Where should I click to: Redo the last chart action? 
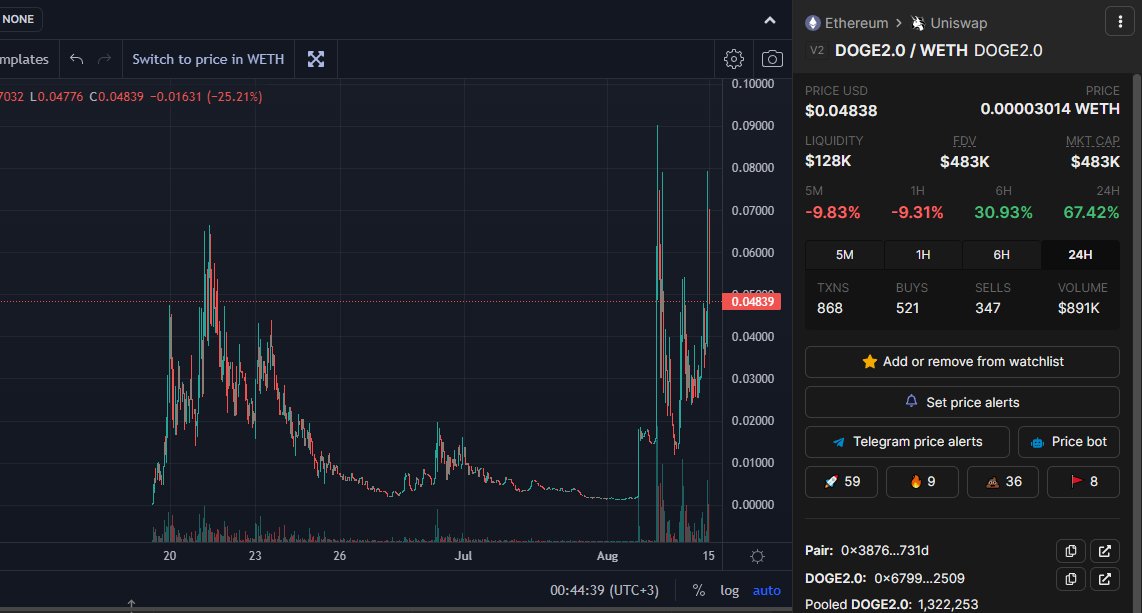click(x=104, y=59)
